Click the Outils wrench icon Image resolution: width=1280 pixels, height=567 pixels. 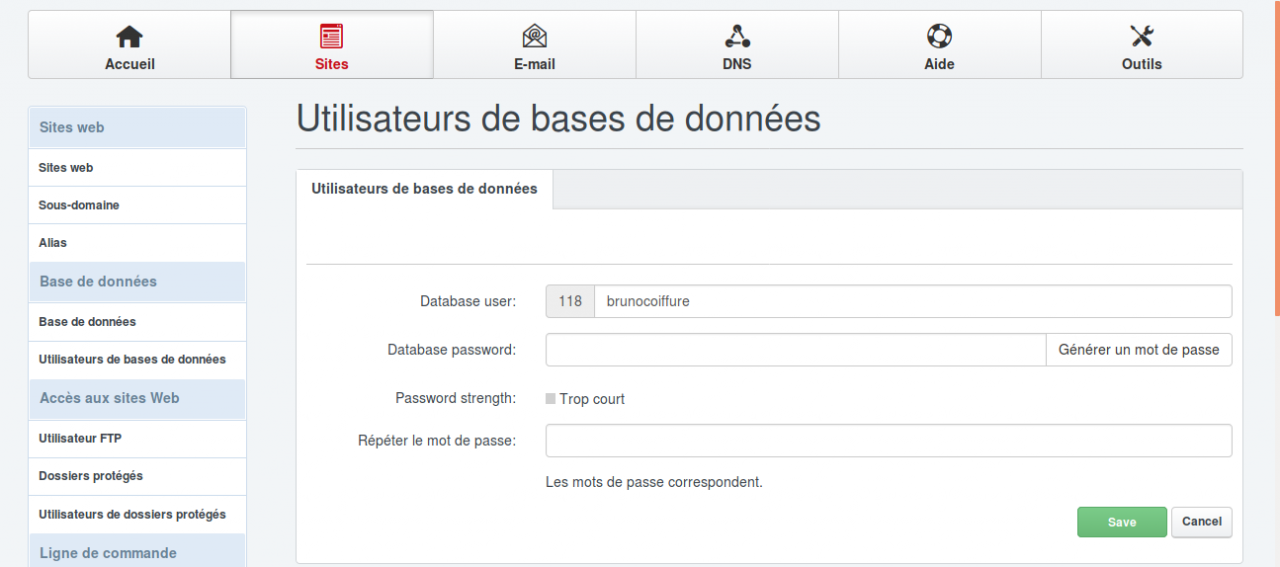click(x=1142, y=37)
